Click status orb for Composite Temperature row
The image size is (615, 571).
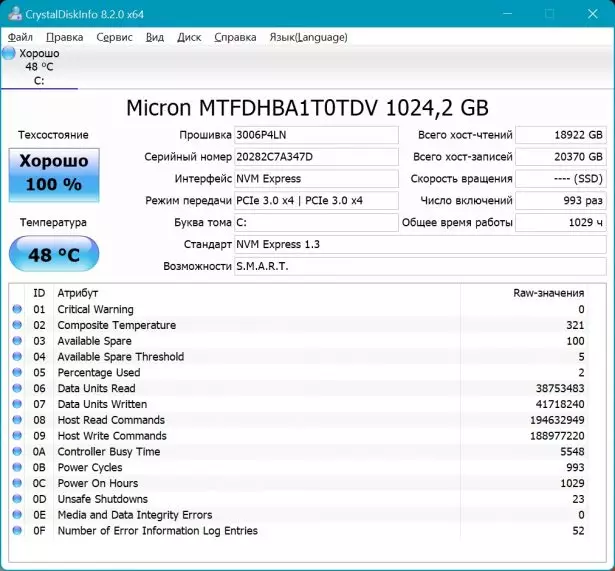16,326
